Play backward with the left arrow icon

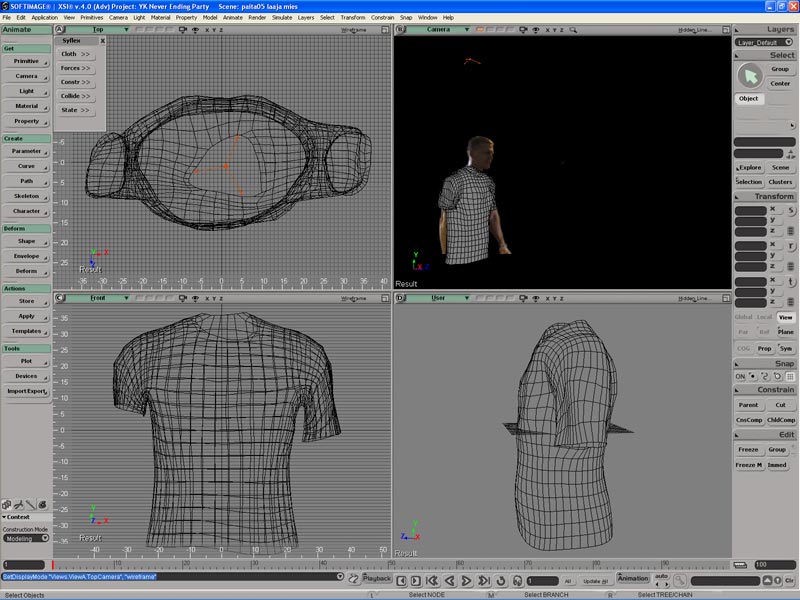[449, 581]
